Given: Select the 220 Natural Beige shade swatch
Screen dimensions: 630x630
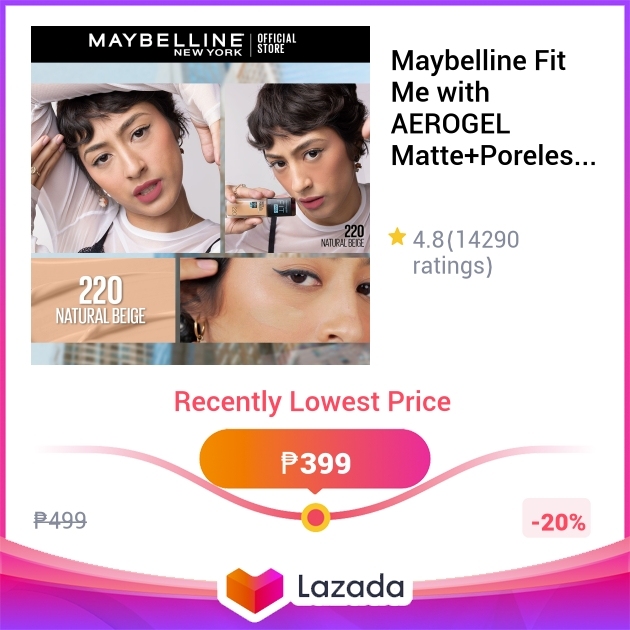Looking at the screenshot, I should (x=103, y=300).
